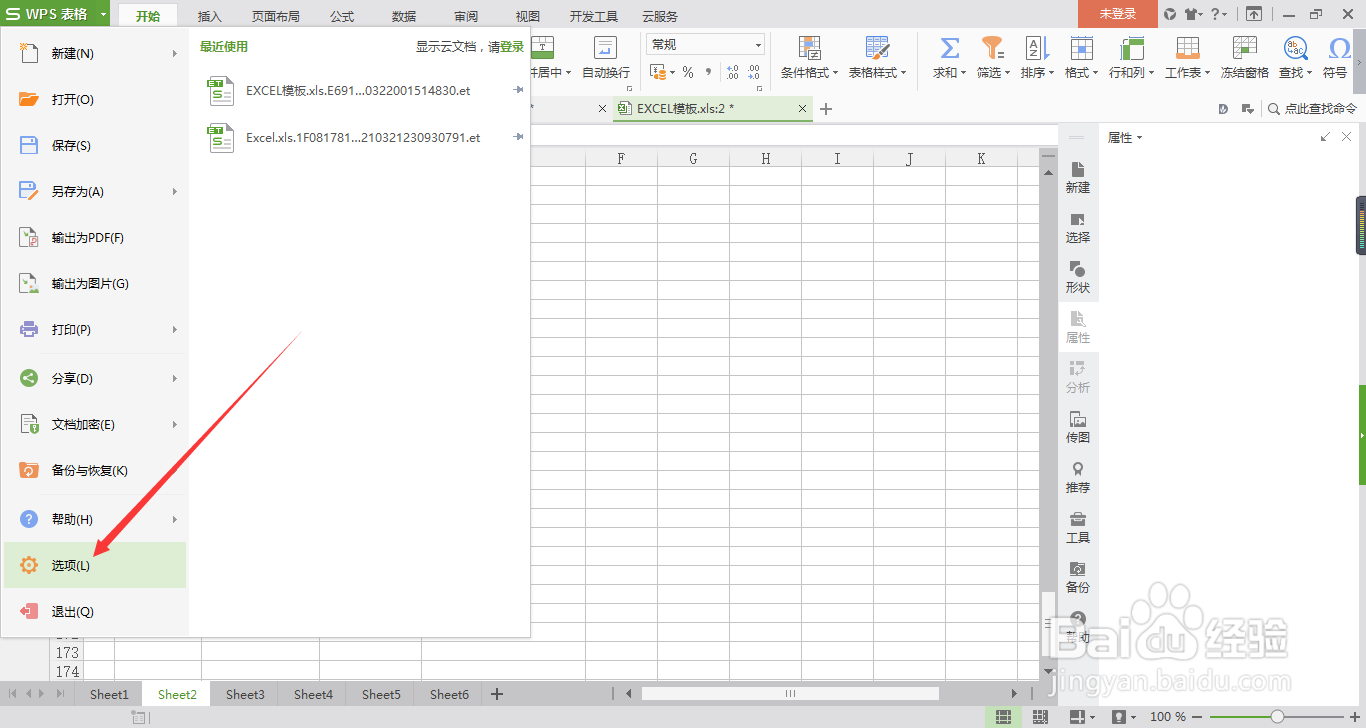Click the 登录 link for cloud documents
1366x728 pixels.
512,46
